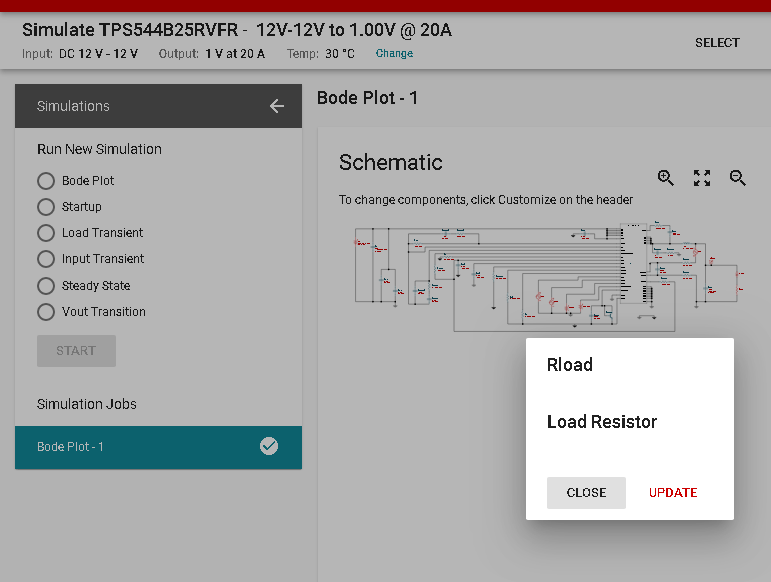
Task: Open Bode Plot - 1 simulation job
Action: click(x=158, y=447)
